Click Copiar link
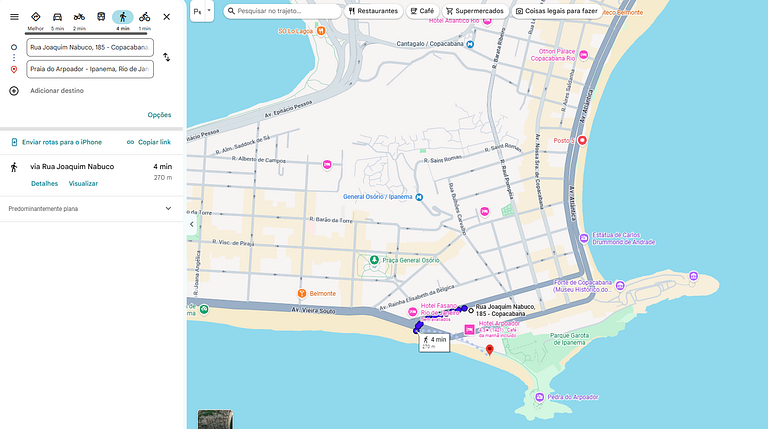 149,142
